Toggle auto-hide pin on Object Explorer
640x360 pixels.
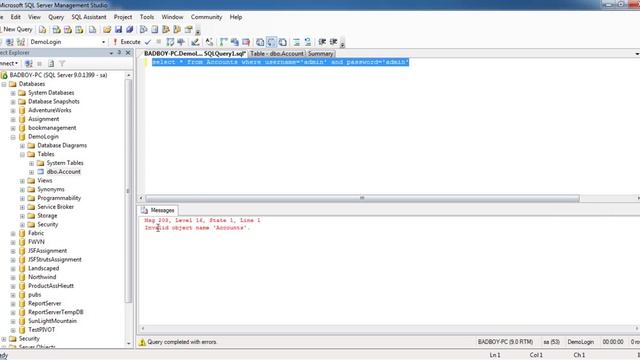point(119,53)
